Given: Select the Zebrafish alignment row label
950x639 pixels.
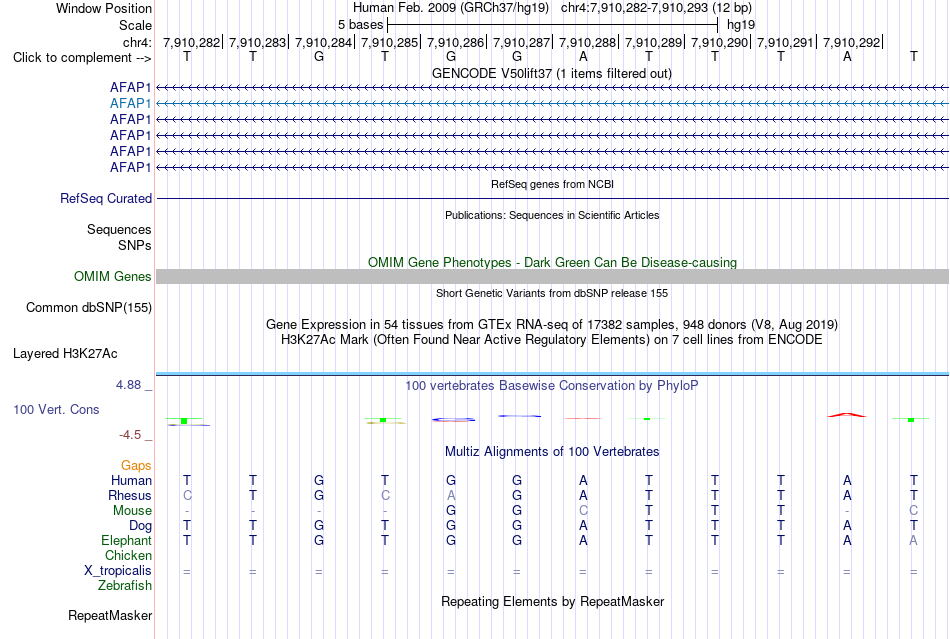Looking at the screenshot, I should (x=125, y=586).
